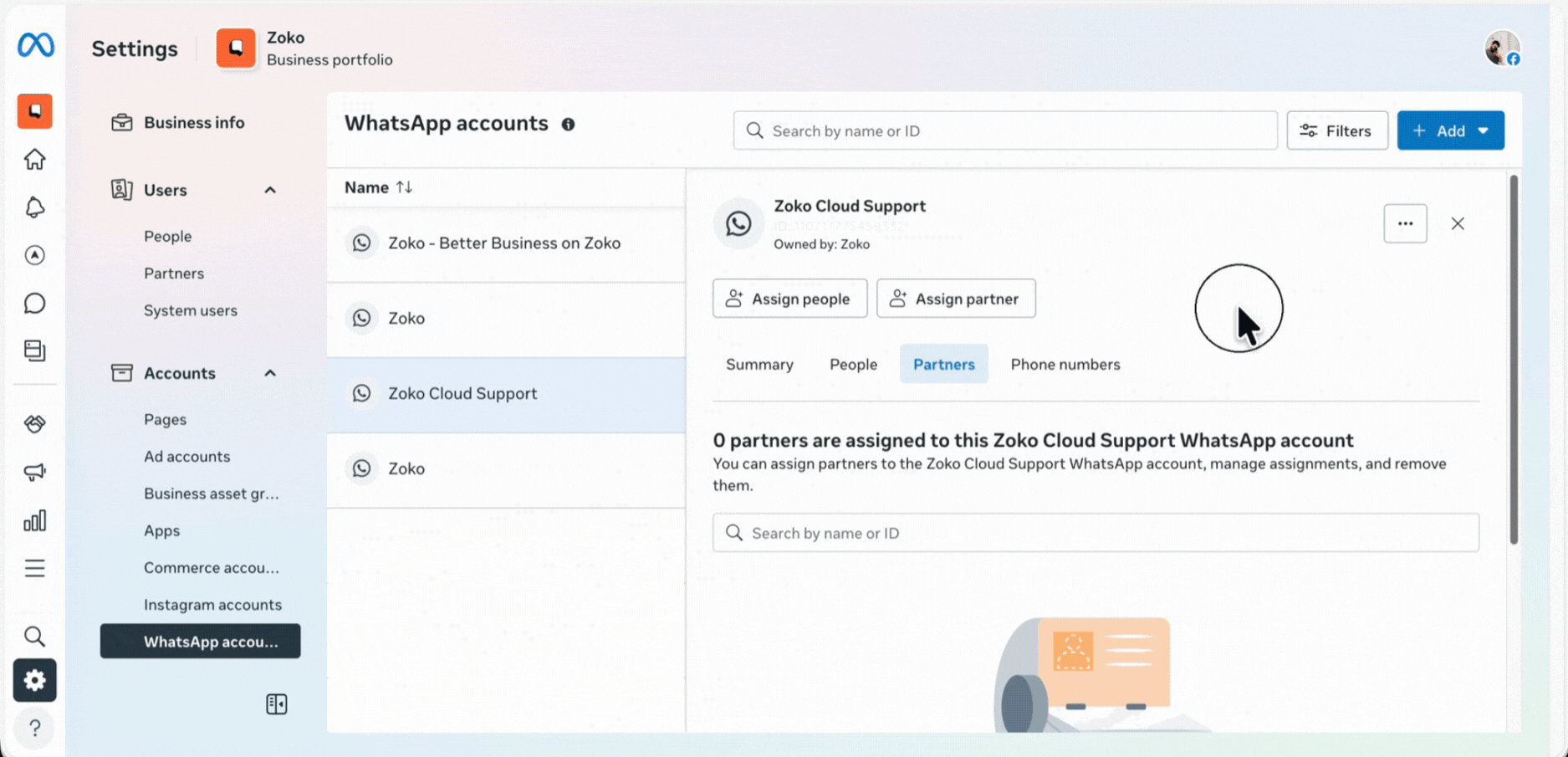Close the Zoko Cloud Support detail panel
This screenshot has width=1568, height=757.
click(1458, 223)
